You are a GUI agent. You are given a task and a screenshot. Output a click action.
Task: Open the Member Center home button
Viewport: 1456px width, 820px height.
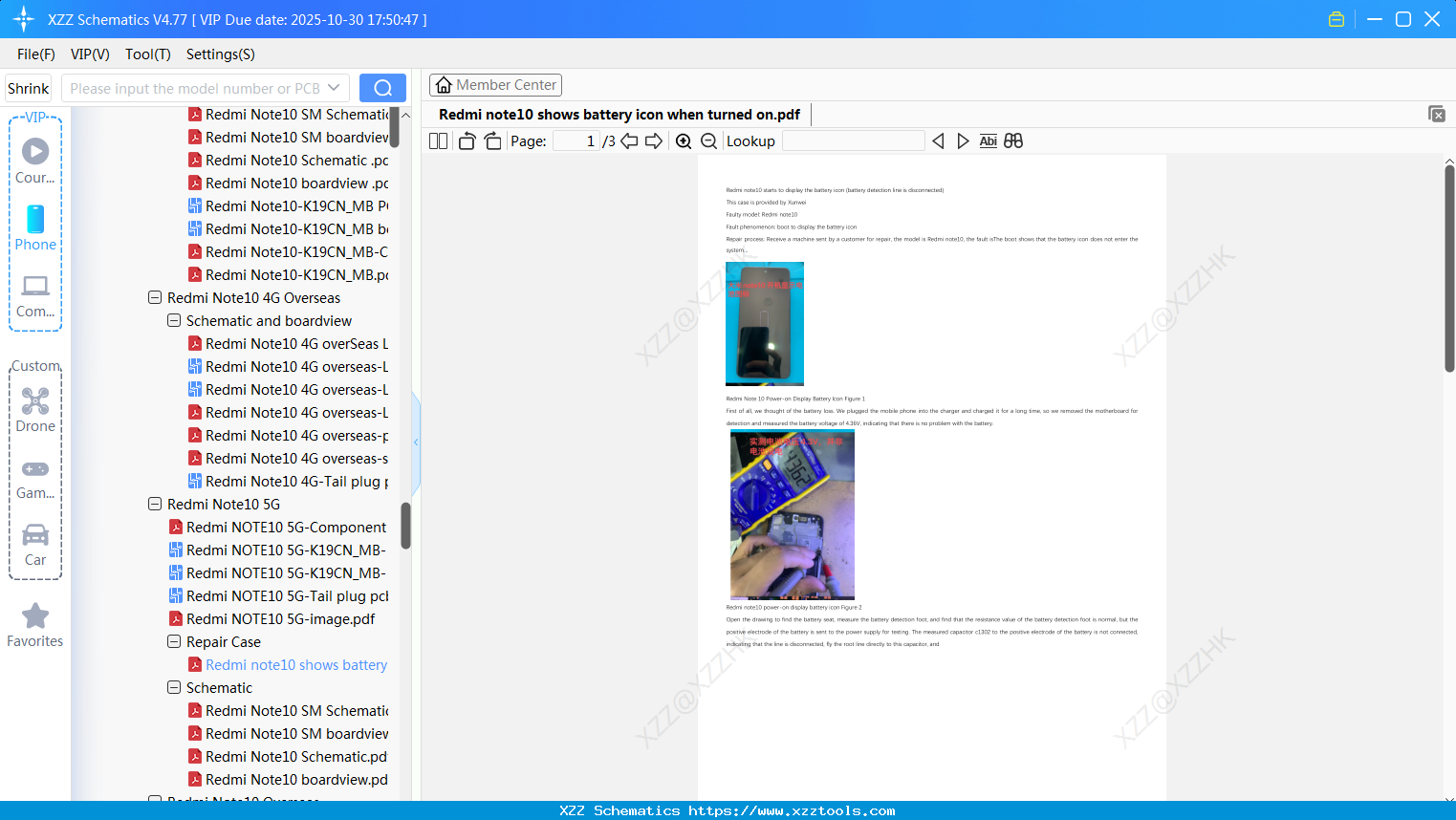(x=495, y=85)
